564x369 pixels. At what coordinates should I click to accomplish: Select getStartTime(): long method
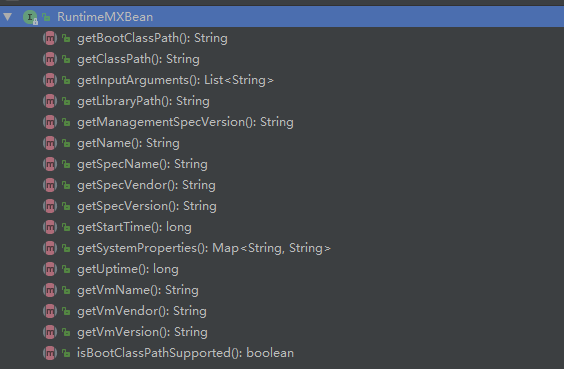[134, 227]
